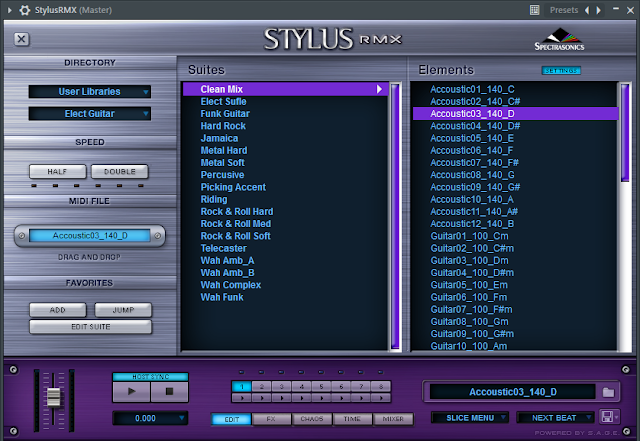Toggle HALF speed
The width and height of the screenshot is (640, 441).
coord(58,172)
